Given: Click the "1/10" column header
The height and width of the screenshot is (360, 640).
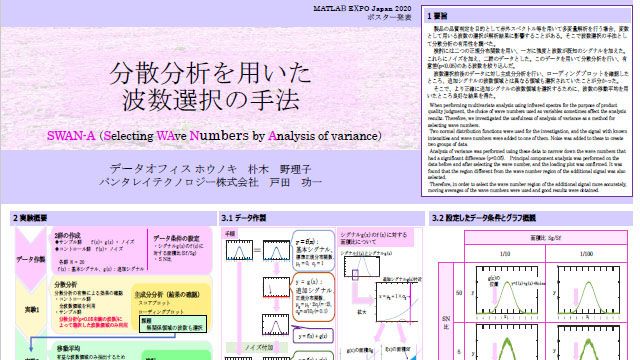Looking at the screenshot, I should 505,254.
